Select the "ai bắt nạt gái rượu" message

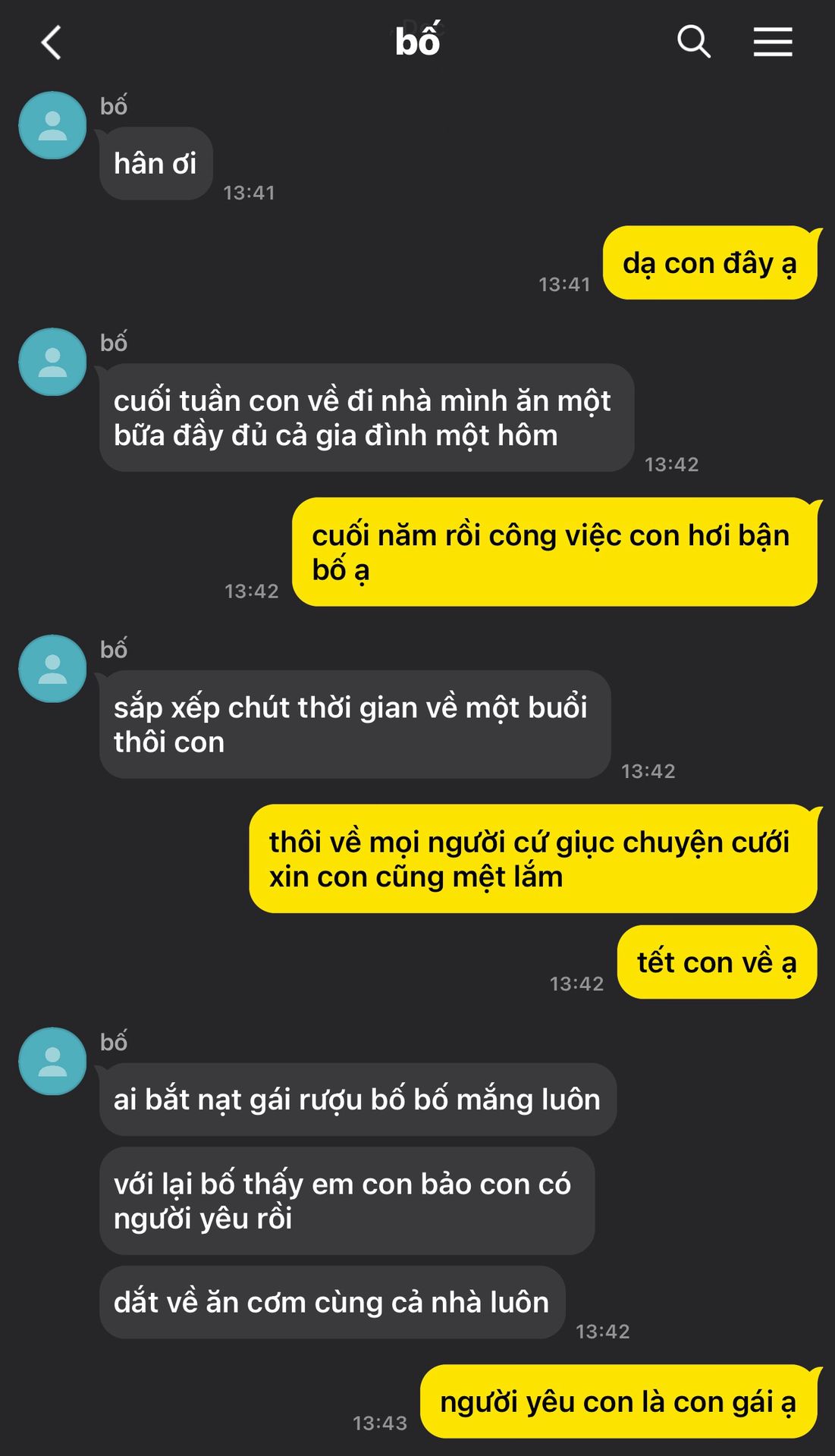point(358,1100)
